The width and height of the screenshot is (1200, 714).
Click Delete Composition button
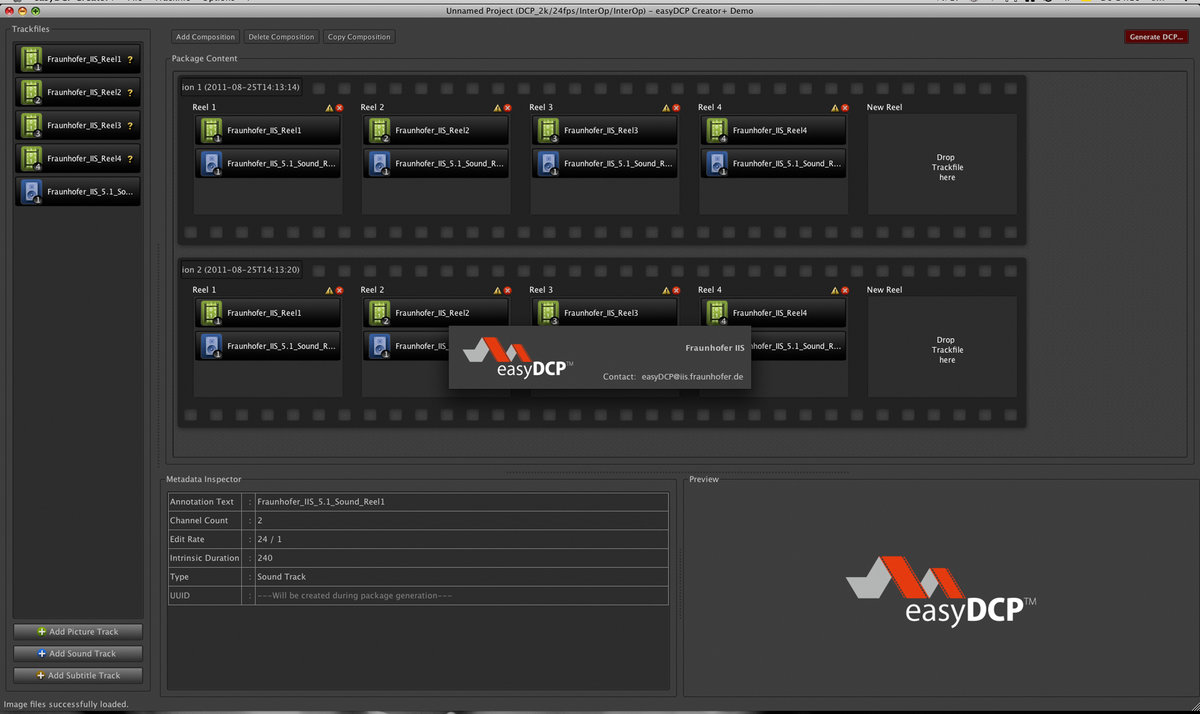click(281, 37)
